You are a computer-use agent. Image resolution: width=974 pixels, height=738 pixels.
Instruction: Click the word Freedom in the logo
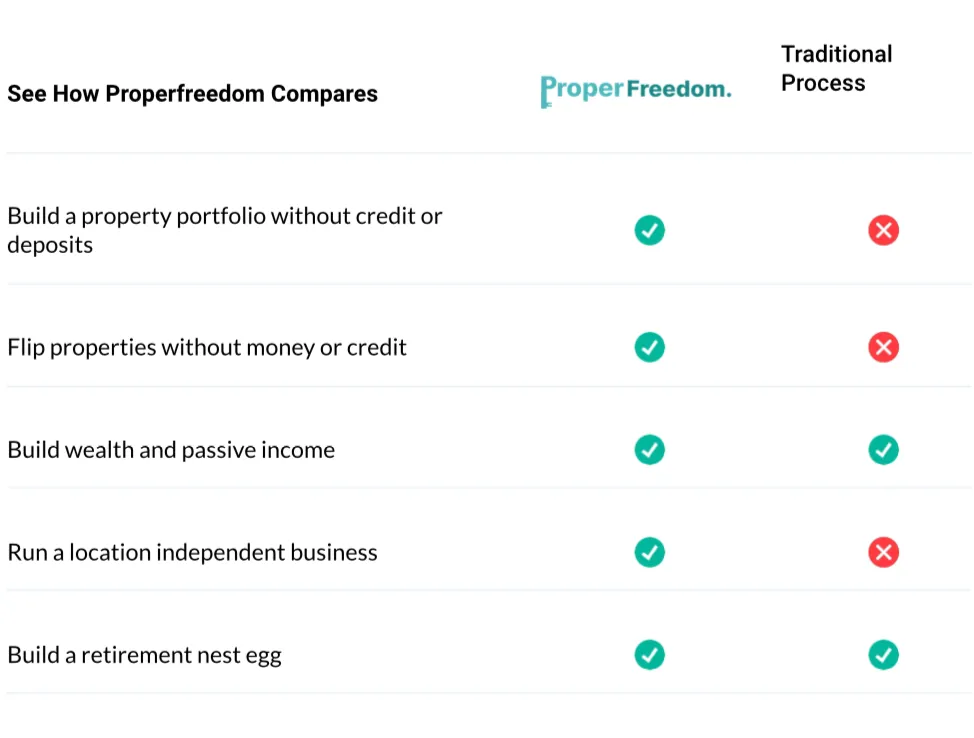(680, 89)
